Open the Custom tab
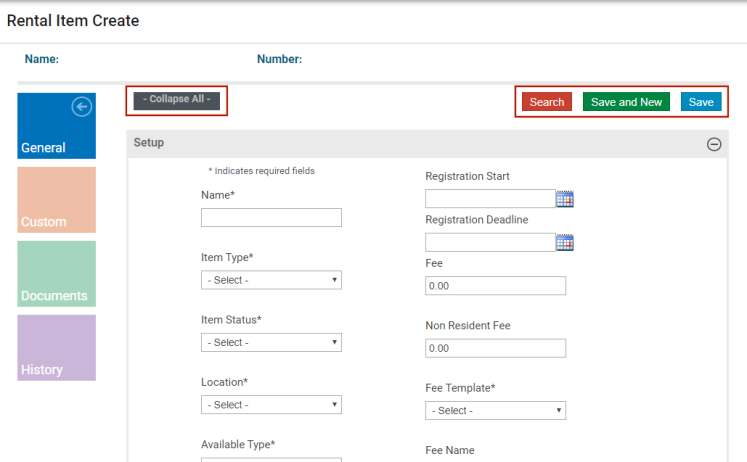The height and width of the screenshot is (462, 747). point(56,200)
